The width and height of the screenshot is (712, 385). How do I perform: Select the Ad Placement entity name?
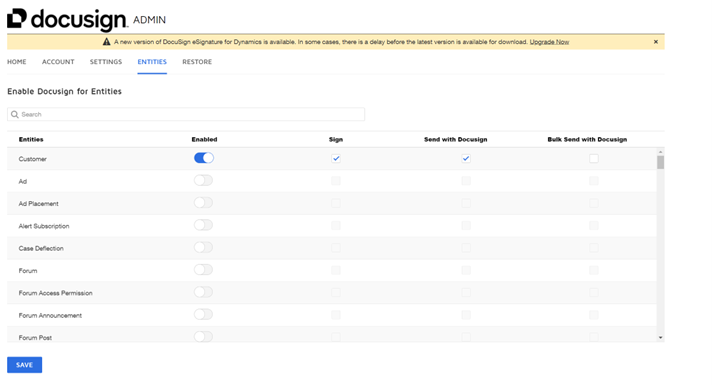[x=39, y=204]
